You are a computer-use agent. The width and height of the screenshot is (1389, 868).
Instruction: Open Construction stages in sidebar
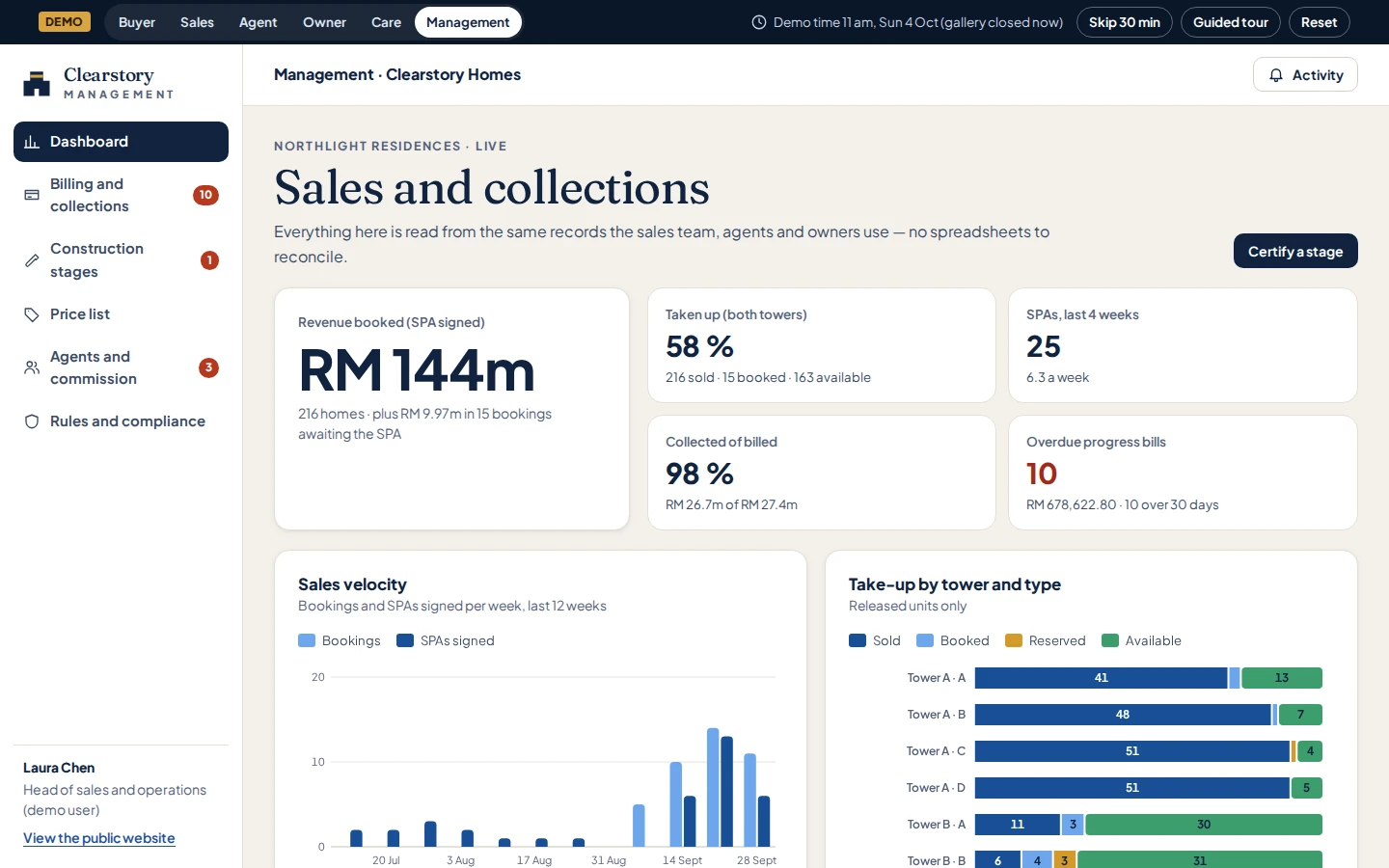point(121,260)
